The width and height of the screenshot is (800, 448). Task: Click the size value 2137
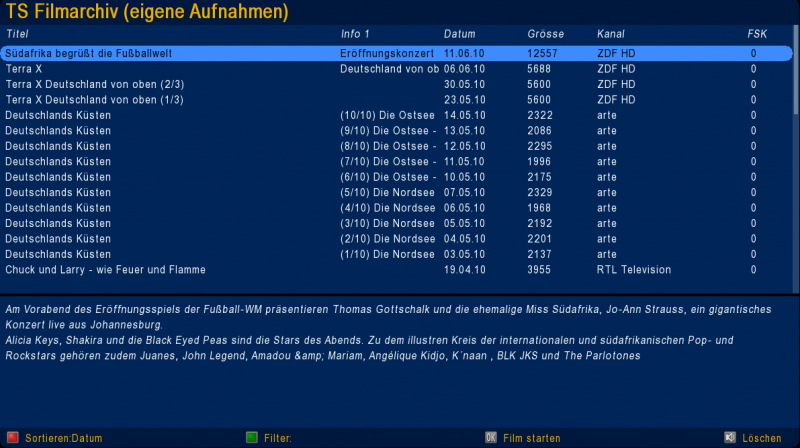(539, 254)
